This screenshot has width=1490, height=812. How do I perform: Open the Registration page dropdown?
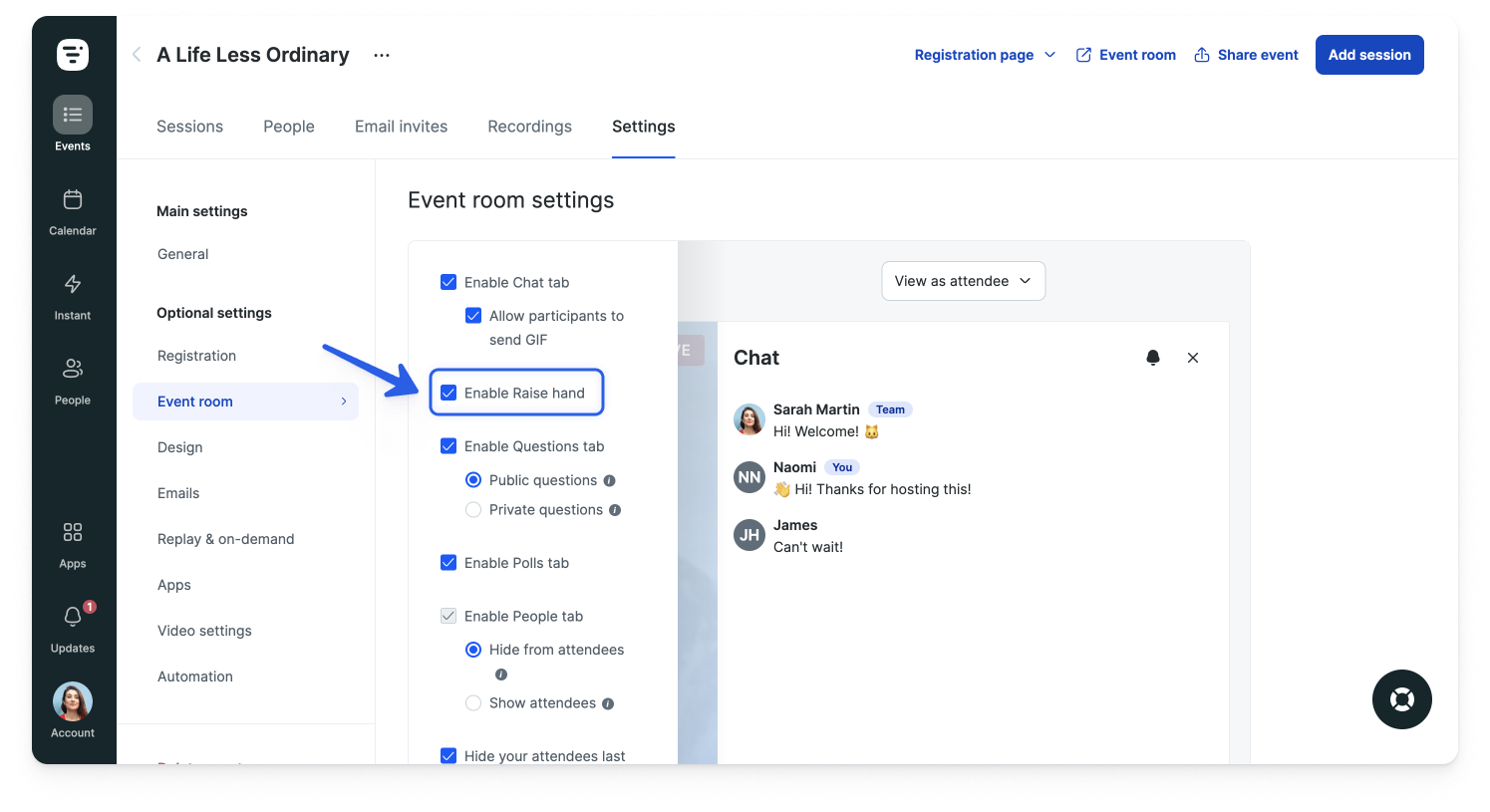[x=985, y=55]
